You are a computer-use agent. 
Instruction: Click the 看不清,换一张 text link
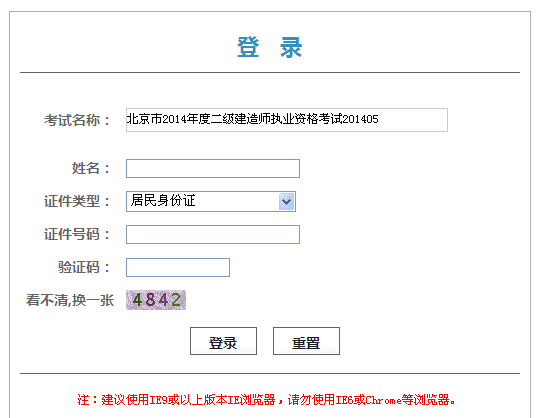click(70, 300)
